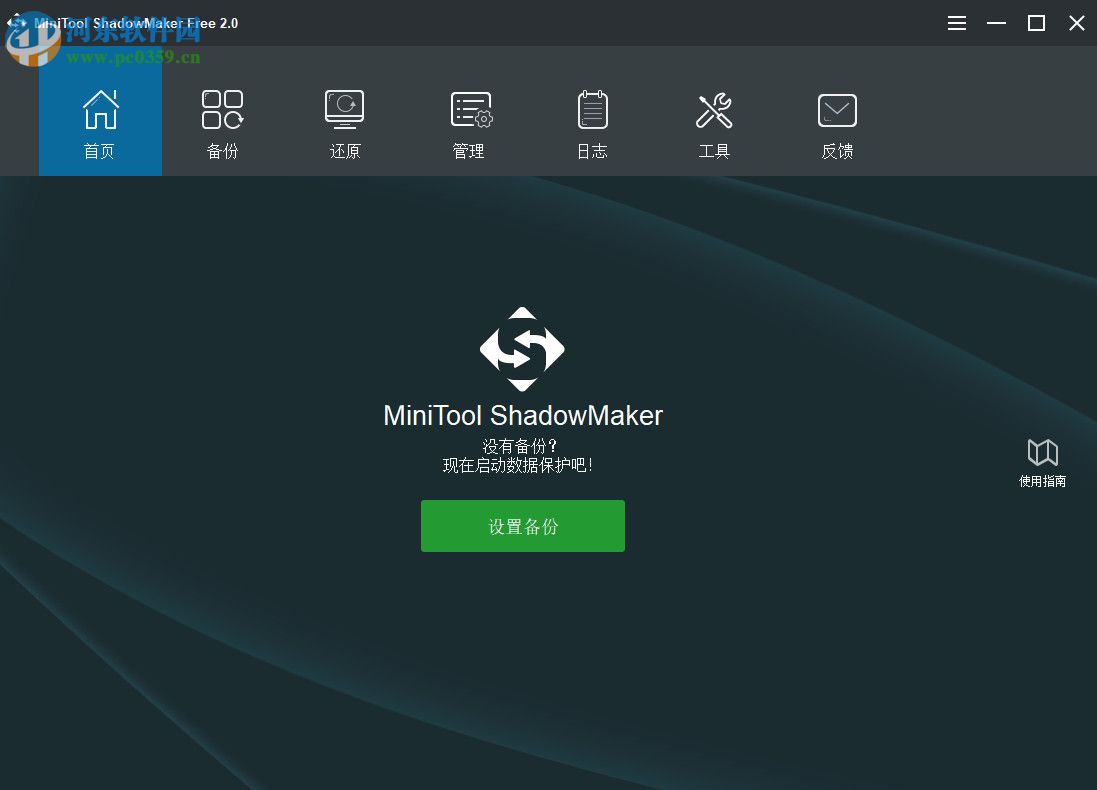The image size is (1097, 790).
Task: Click the 备份 tab label text
Action: click(x=222, y=151)
